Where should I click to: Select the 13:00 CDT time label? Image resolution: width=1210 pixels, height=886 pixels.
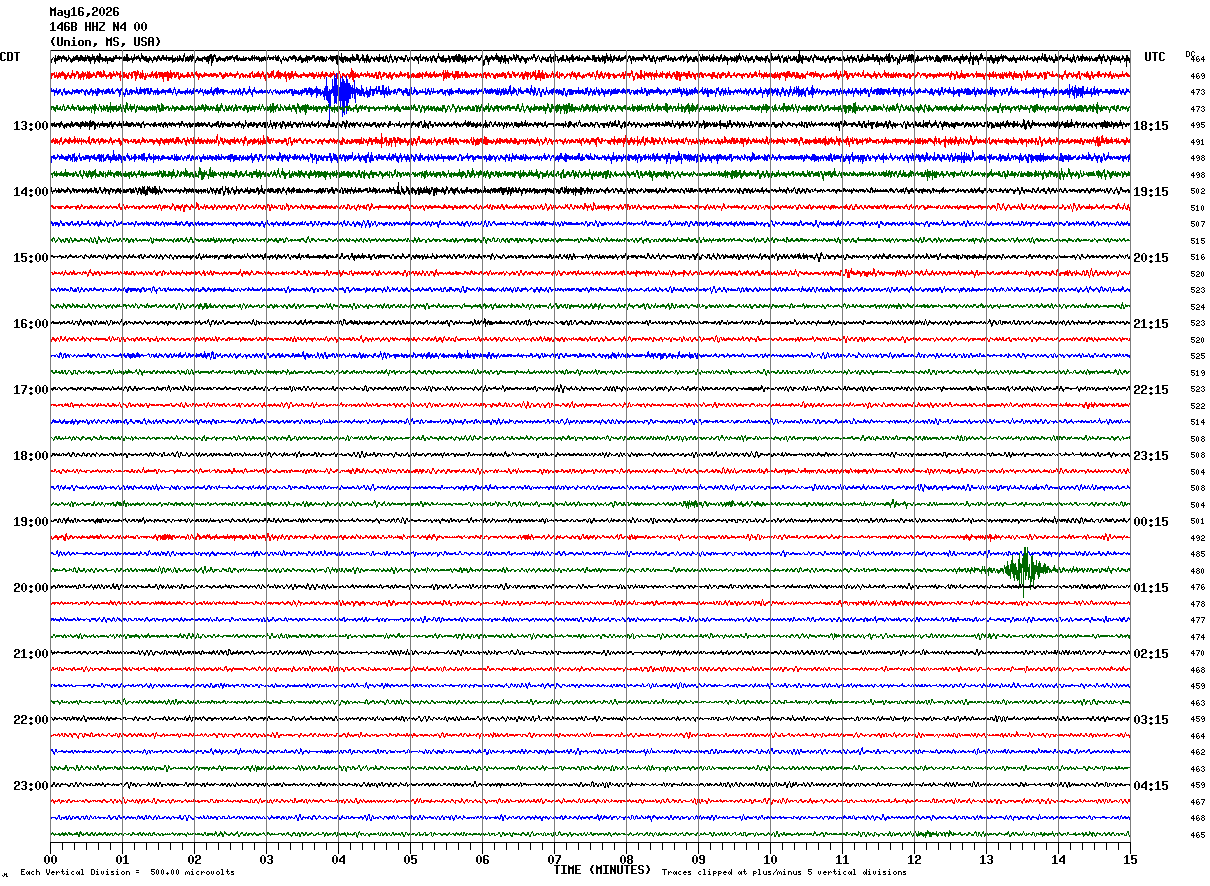pos(30,126)
